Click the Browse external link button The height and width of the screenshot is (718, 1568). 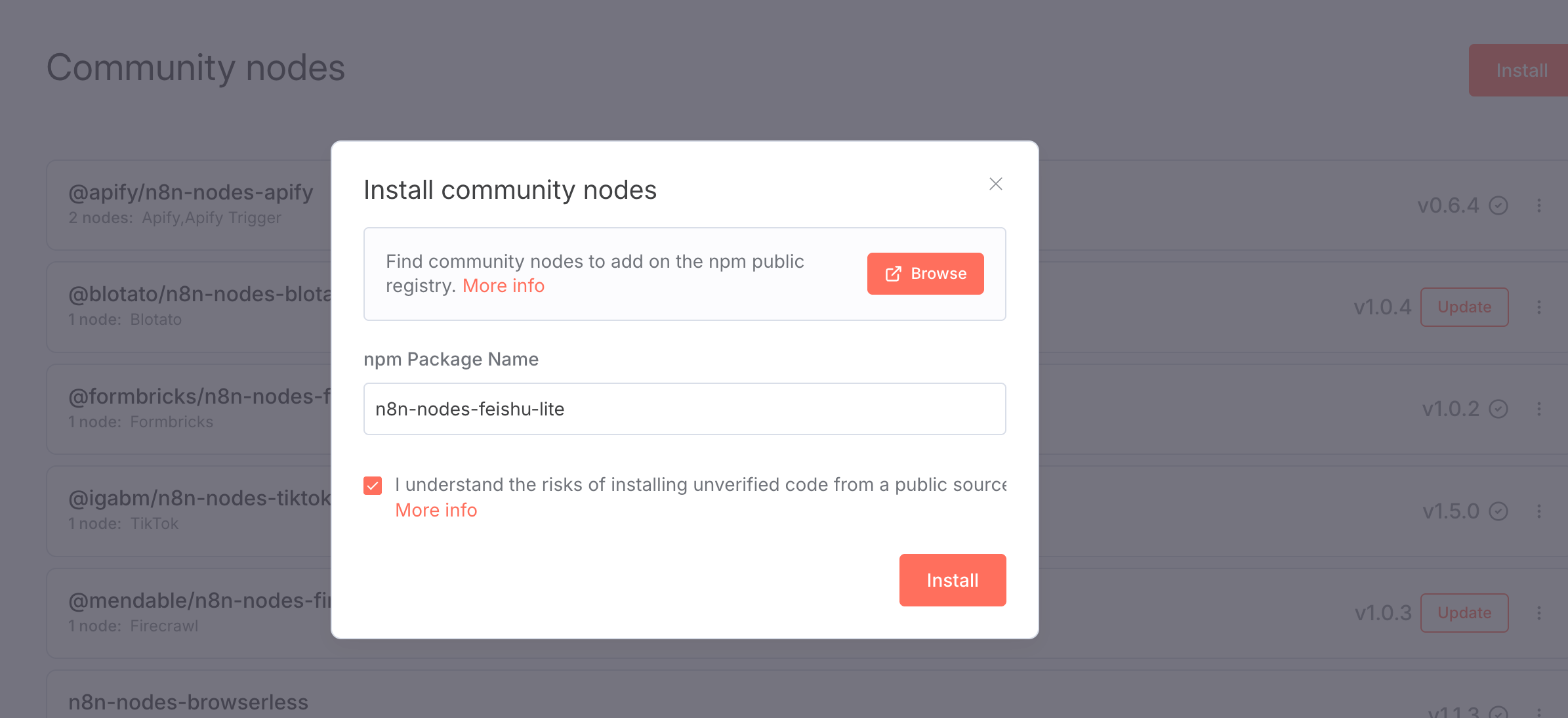[x=925, y=274]
